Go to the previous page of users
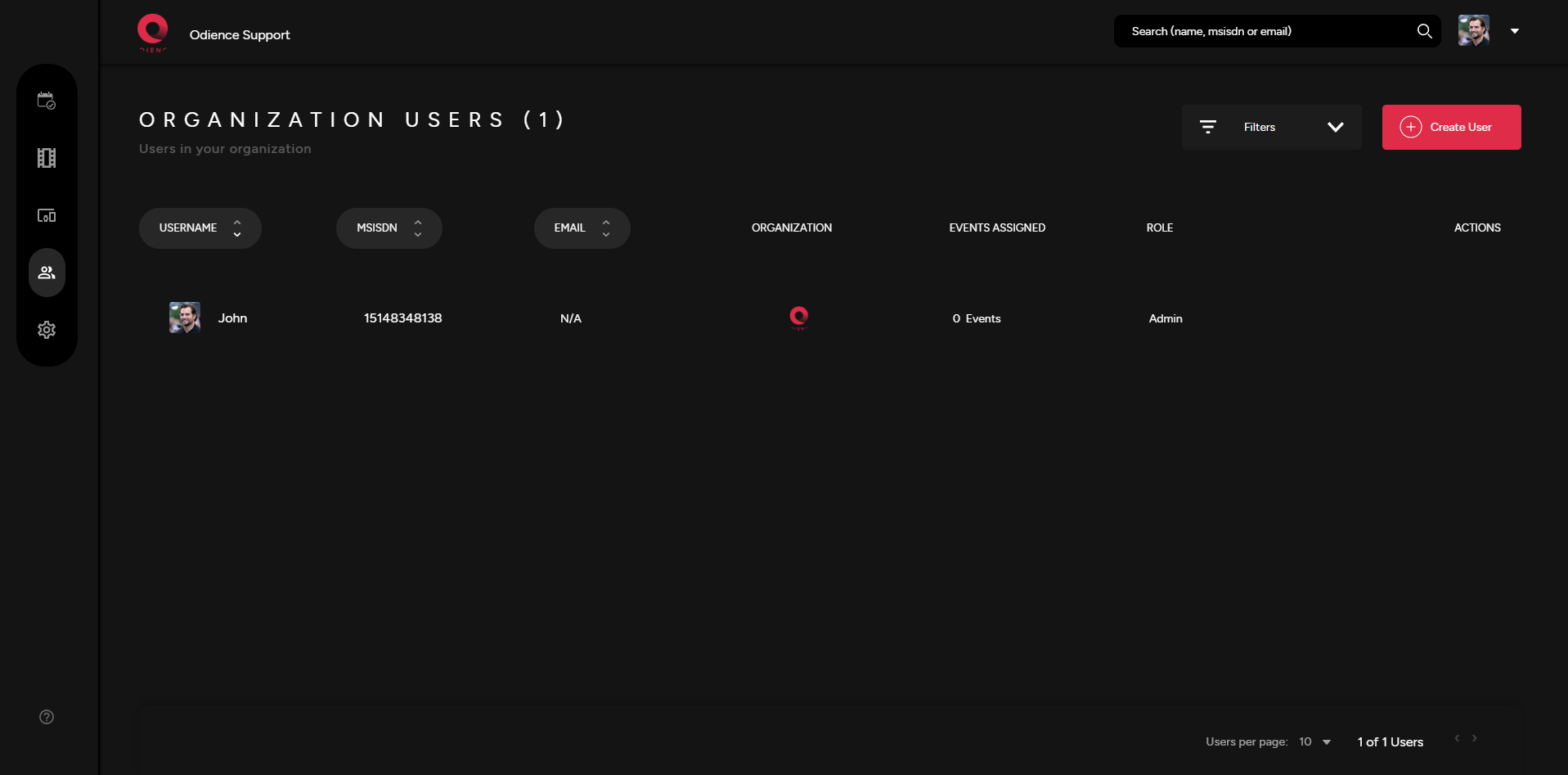This screenshot has width=1568, height=775. [x=1457, y=738]
